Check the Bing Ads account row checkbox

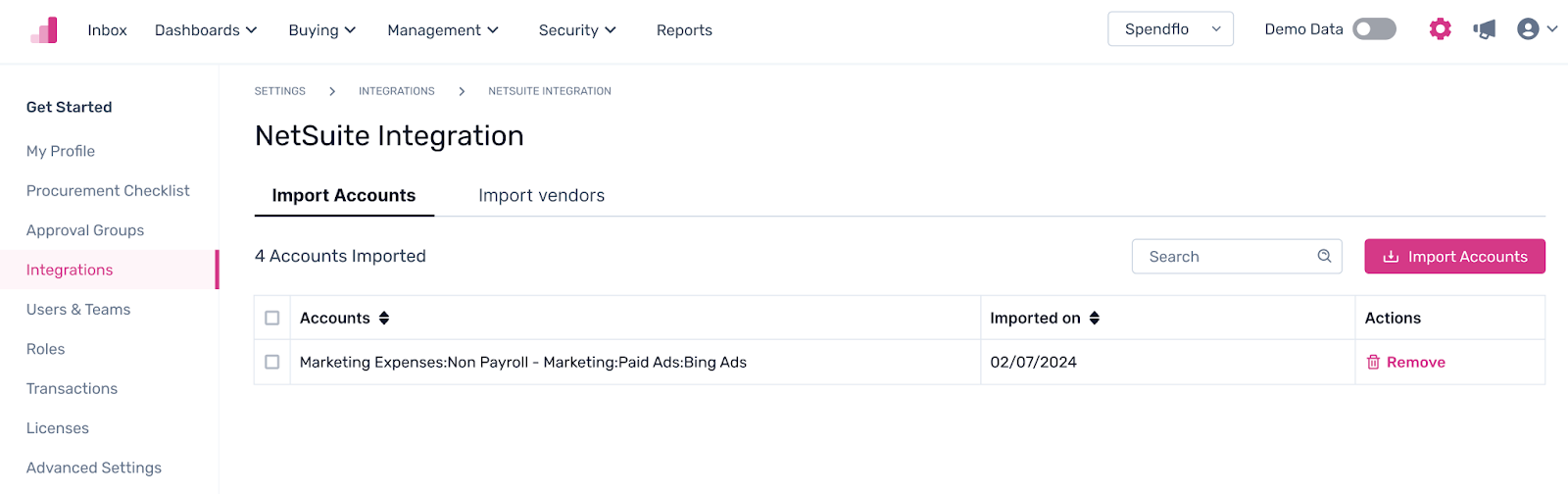272,362
